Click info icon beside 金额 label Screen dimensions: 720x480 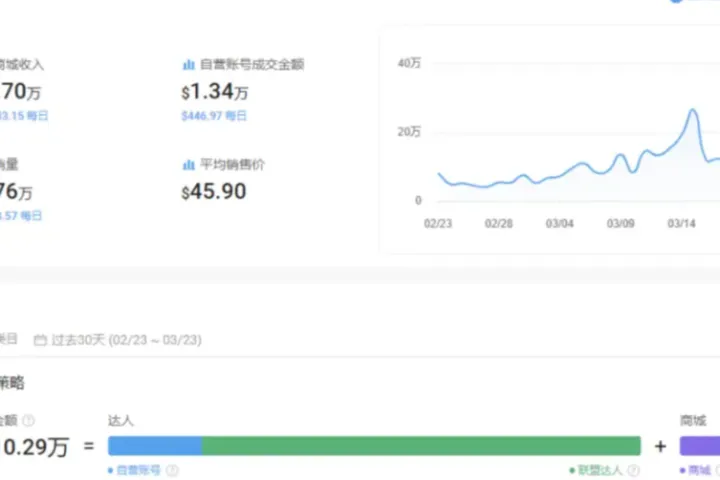28,420
